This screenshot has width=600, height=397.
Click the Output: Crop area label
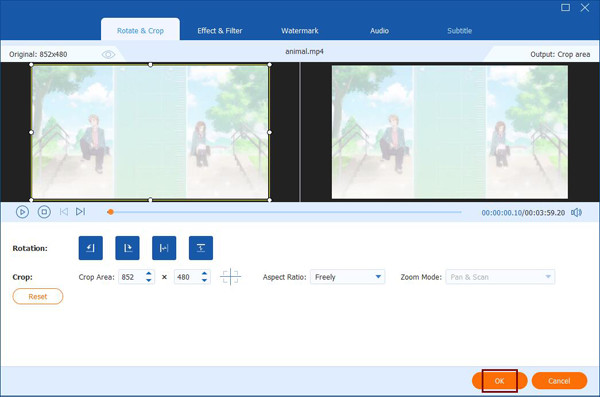coord(560,54)
